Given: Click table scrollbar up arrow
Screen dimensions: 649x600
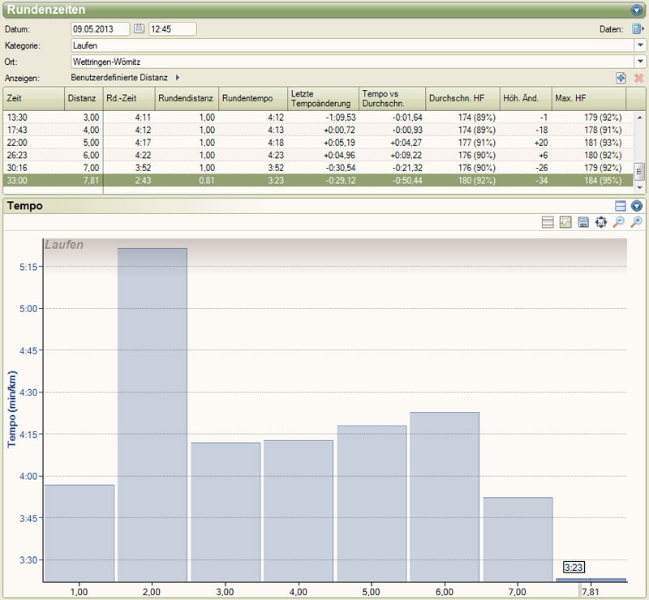Looking at the screenshot, I should click(639, 117).
